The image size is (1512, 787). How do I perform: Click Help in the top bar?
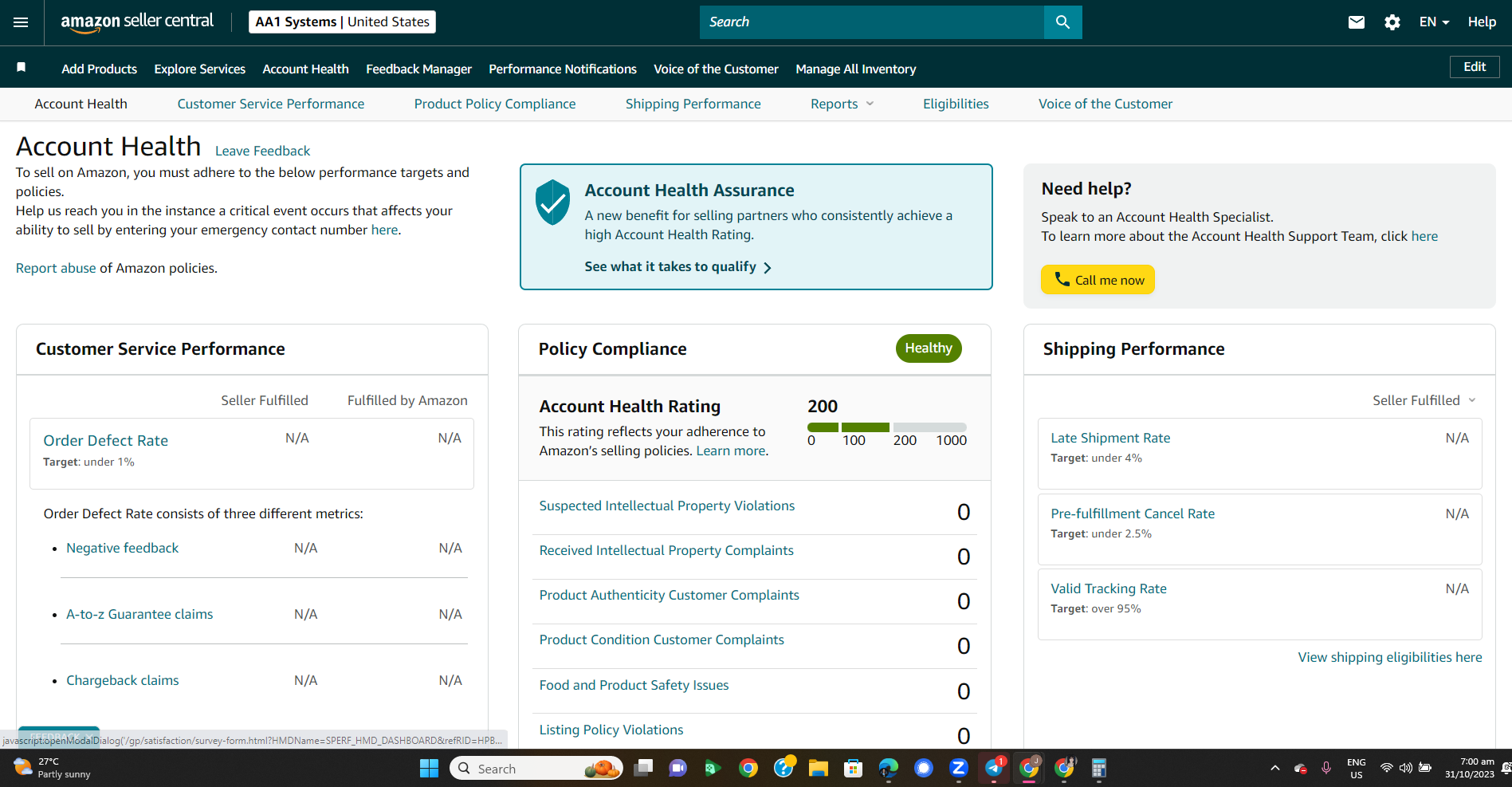pos(1482,22)
